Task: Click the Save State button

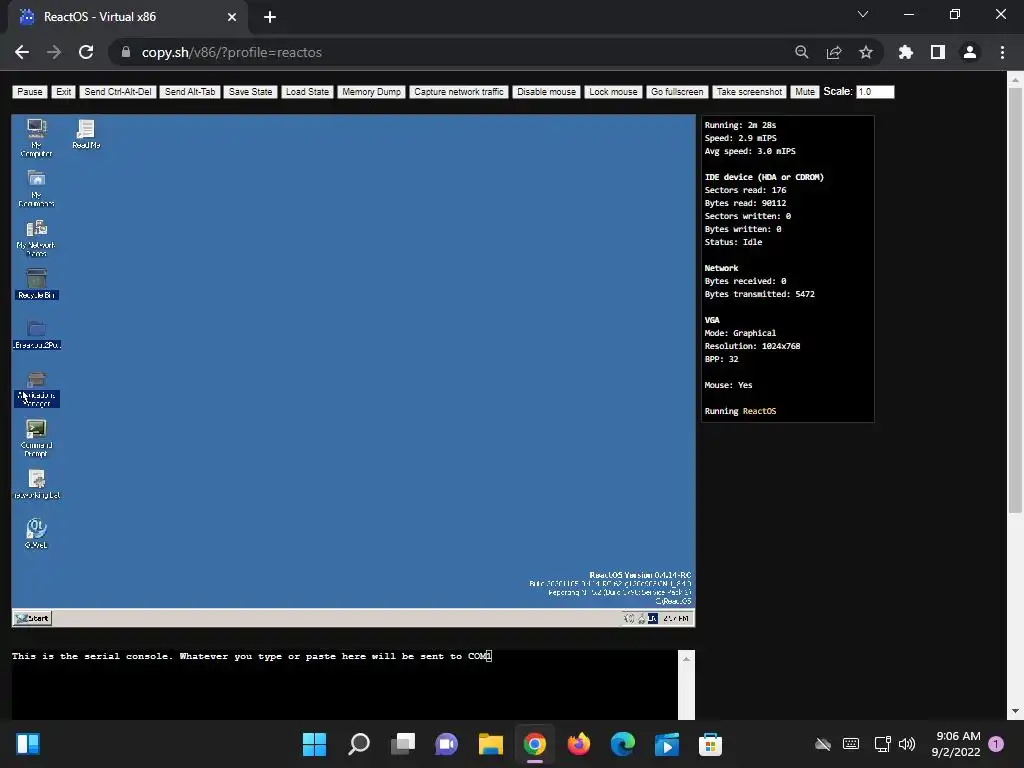Action: 250,92
